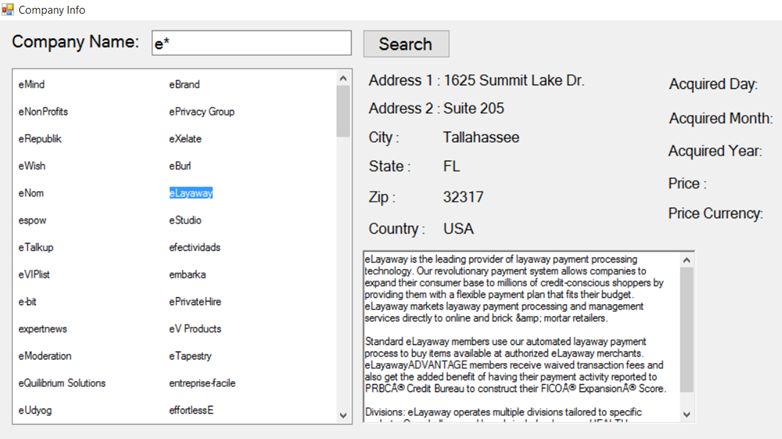782x439 pixels.
Task: Pick eBuri in the company list
Action: [180, 166]
